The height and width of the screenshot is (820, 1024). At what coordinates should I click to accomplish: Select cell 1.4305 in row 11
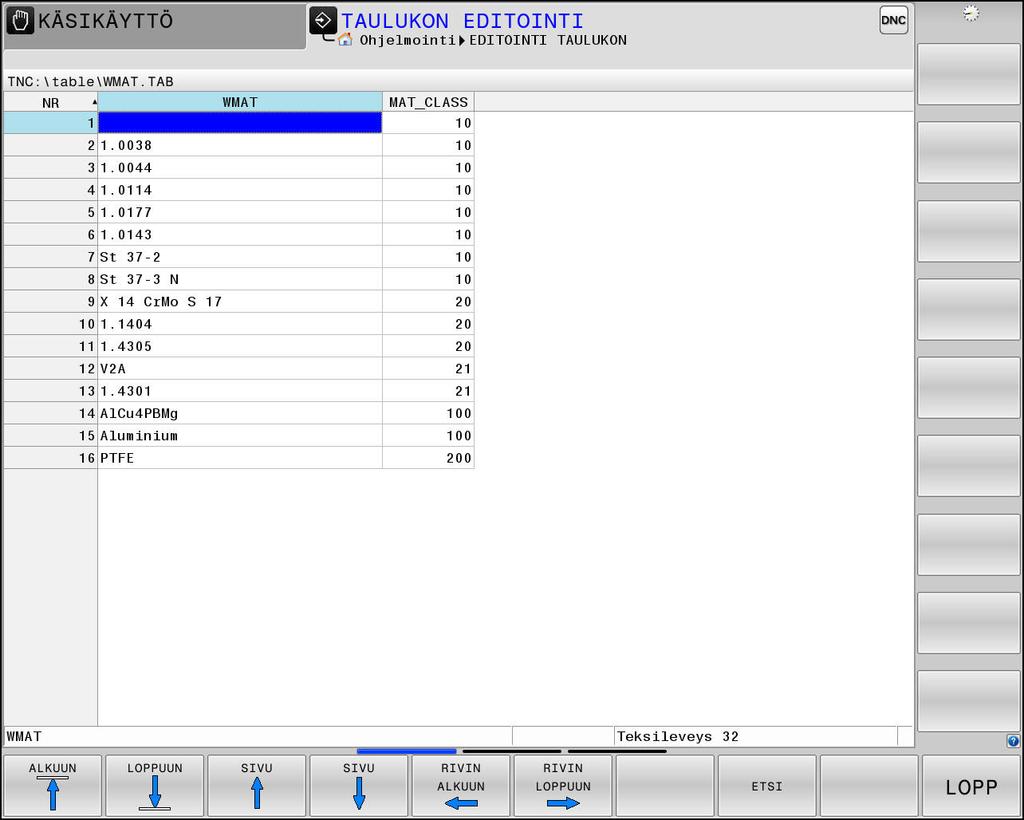click(x=240, y=346)
